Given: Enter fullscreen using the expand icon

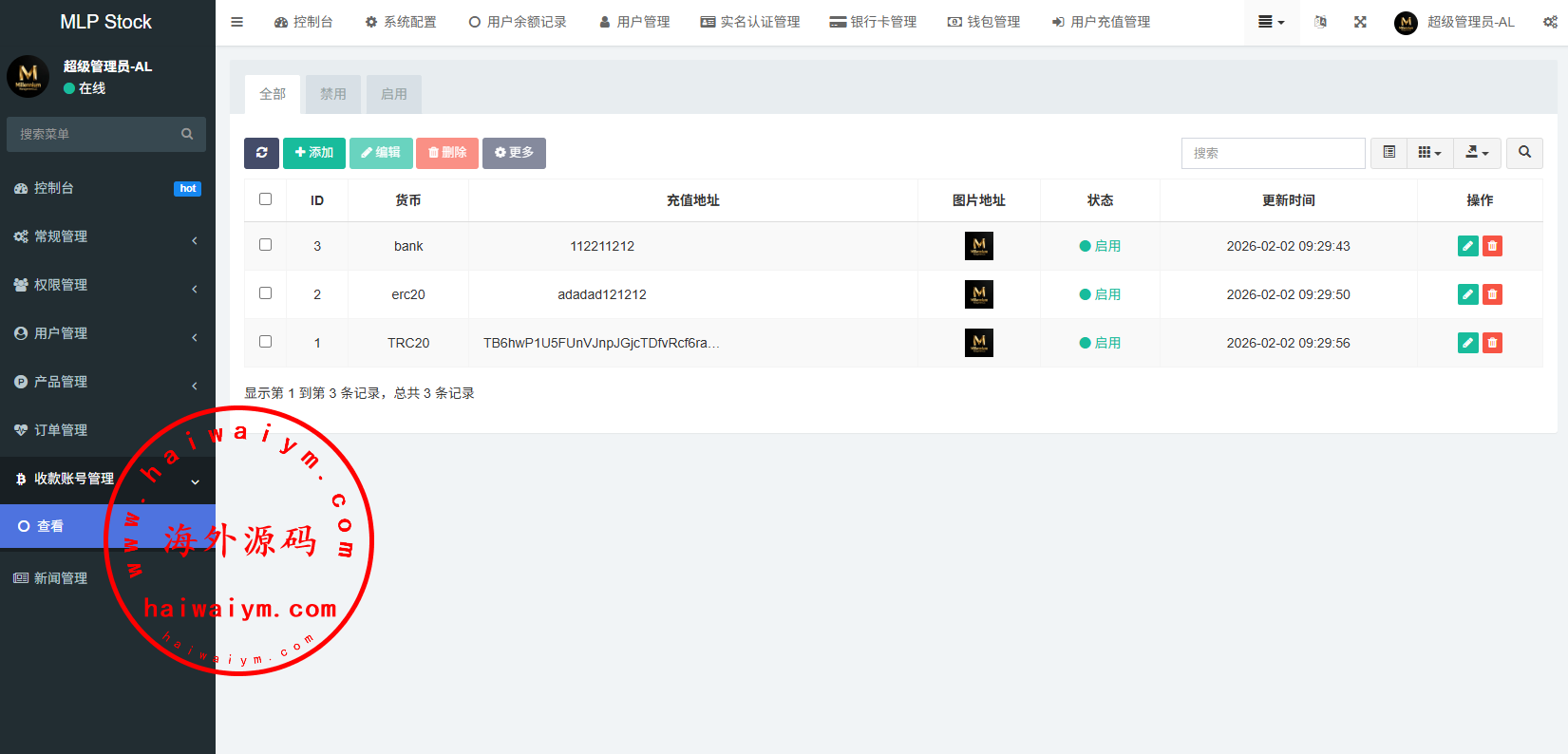Looking at the screenshot, I should [1360, 22].
